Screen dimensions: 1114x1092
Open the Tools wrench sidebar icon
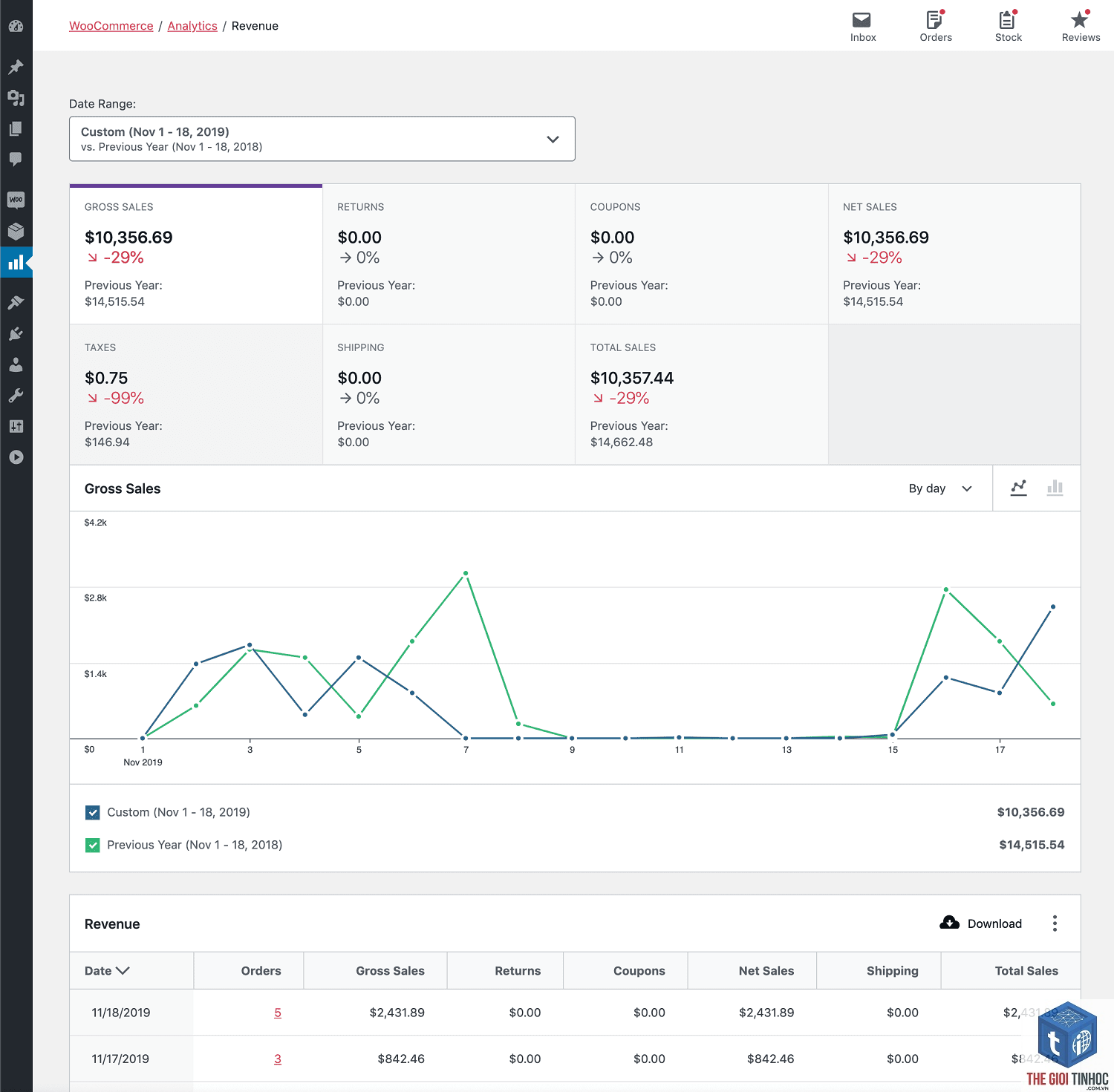pyautogui.click(x=16, y=396)
